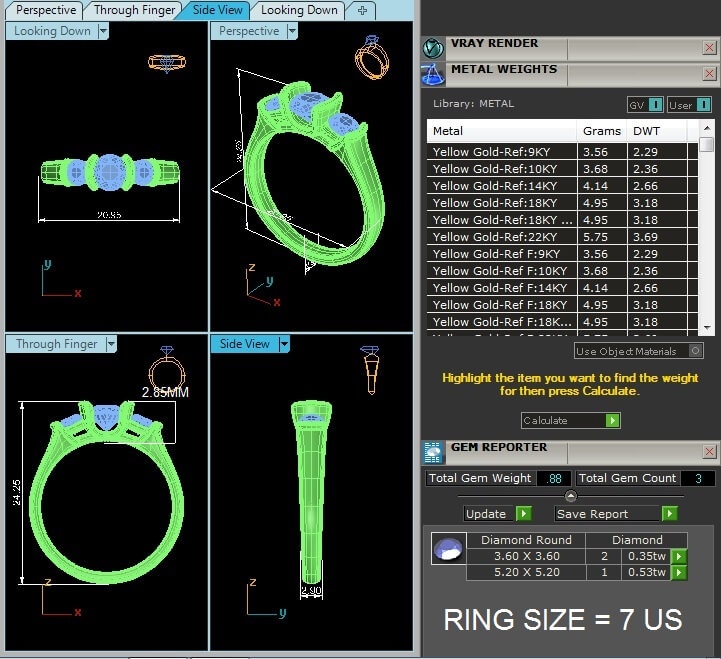Viewport: 721px width, 659px height.
Task: Click the Gem Reporter panel icon
Action: 433,452
